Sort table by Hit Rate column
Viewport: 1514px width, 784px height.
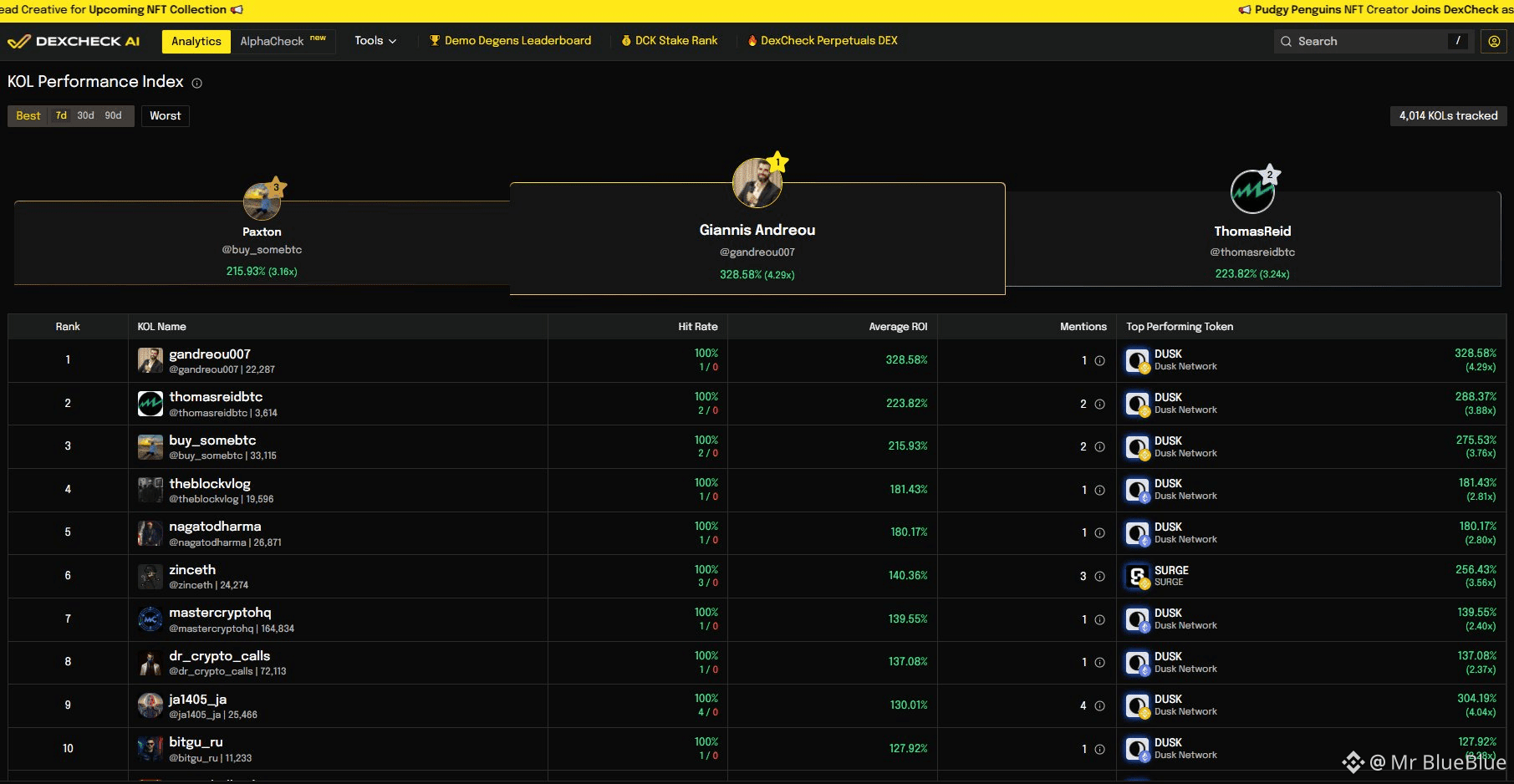(x=698, y=327)
